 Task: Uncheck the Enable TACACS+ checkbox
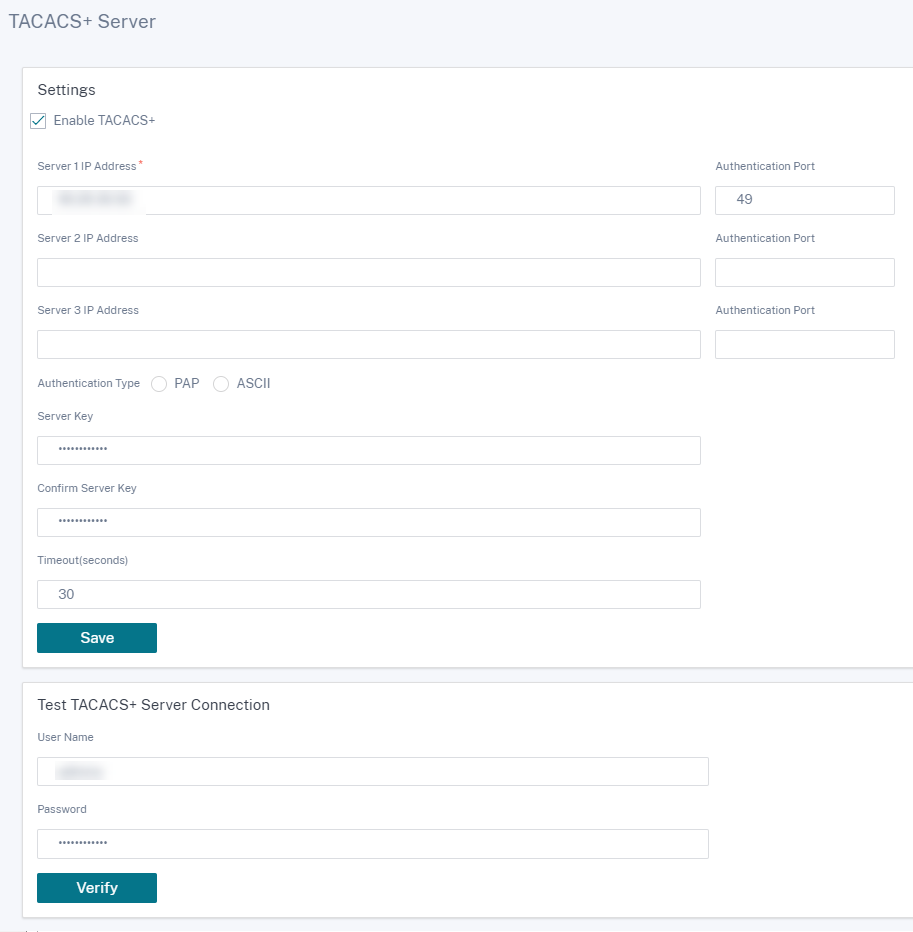click(38, 121)
